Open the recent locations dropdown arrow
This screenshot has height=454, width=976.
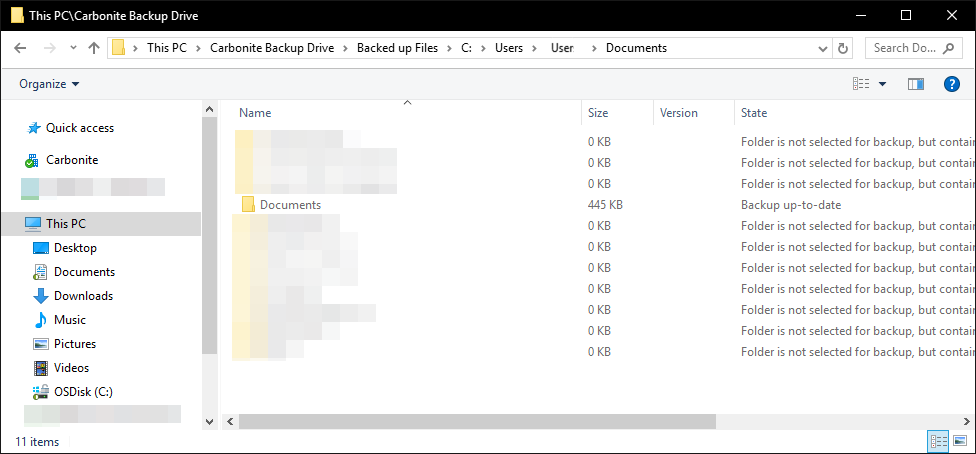coord(73,48)
